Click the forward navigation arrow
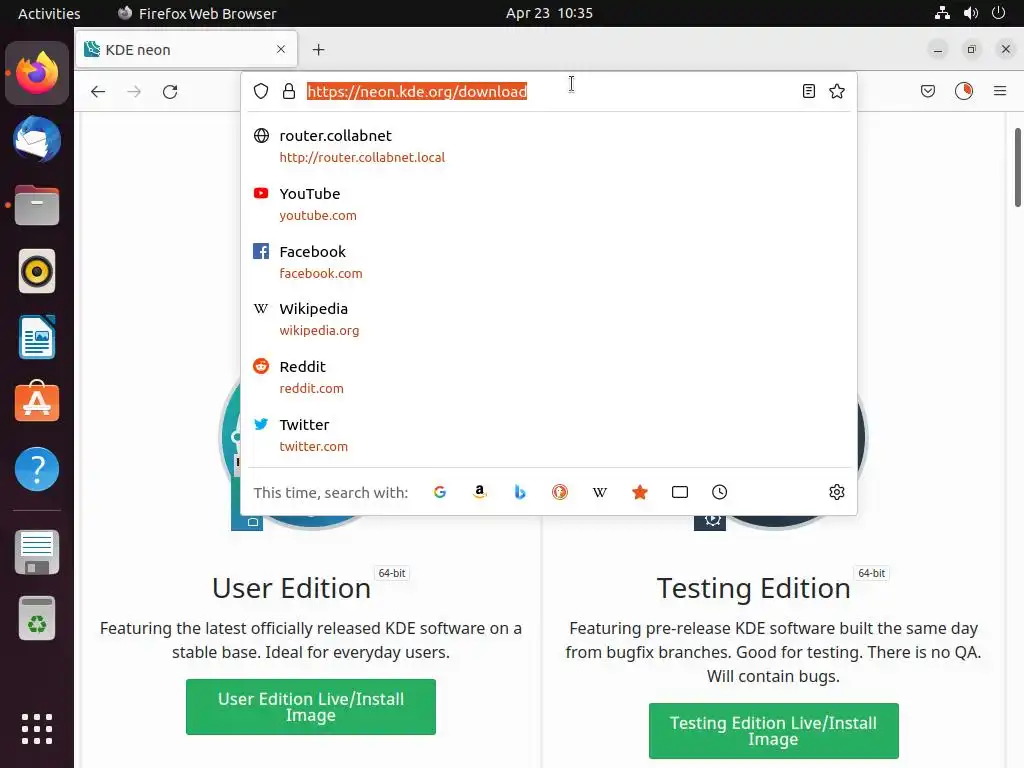 pos(134,91)
